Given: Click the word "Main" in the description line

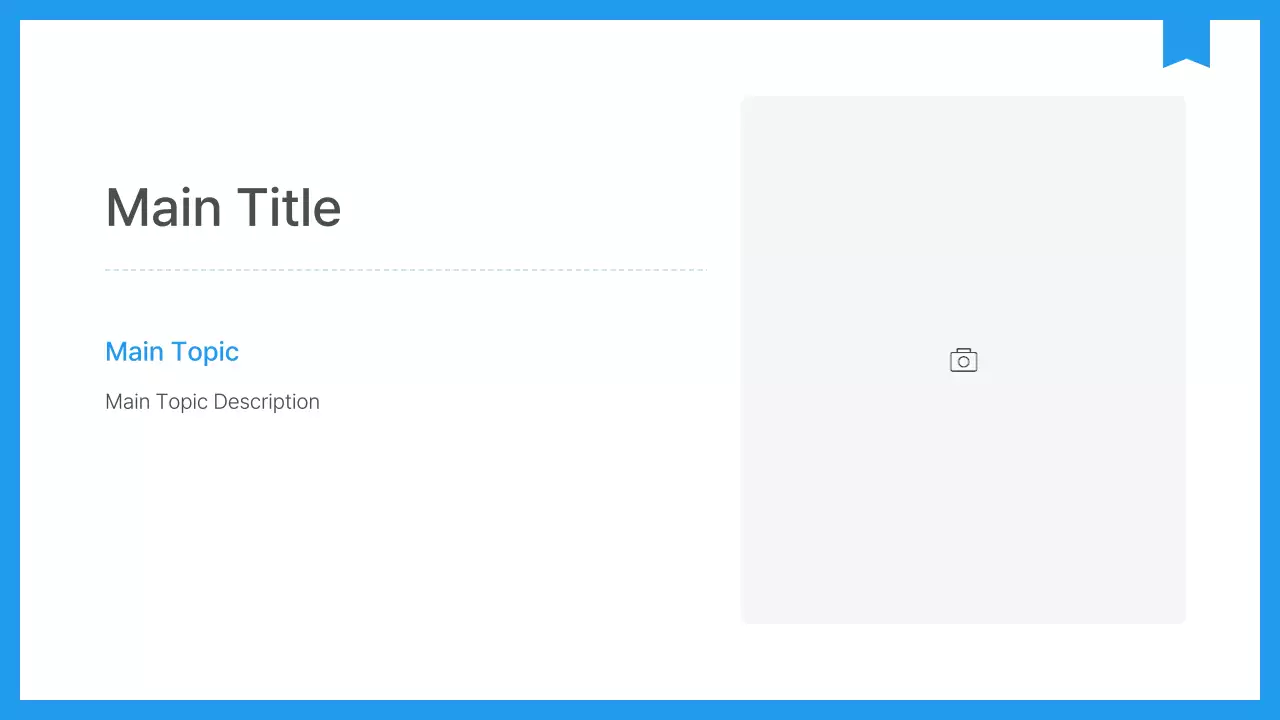Looking at the screenshot, I should pos(127,402).
